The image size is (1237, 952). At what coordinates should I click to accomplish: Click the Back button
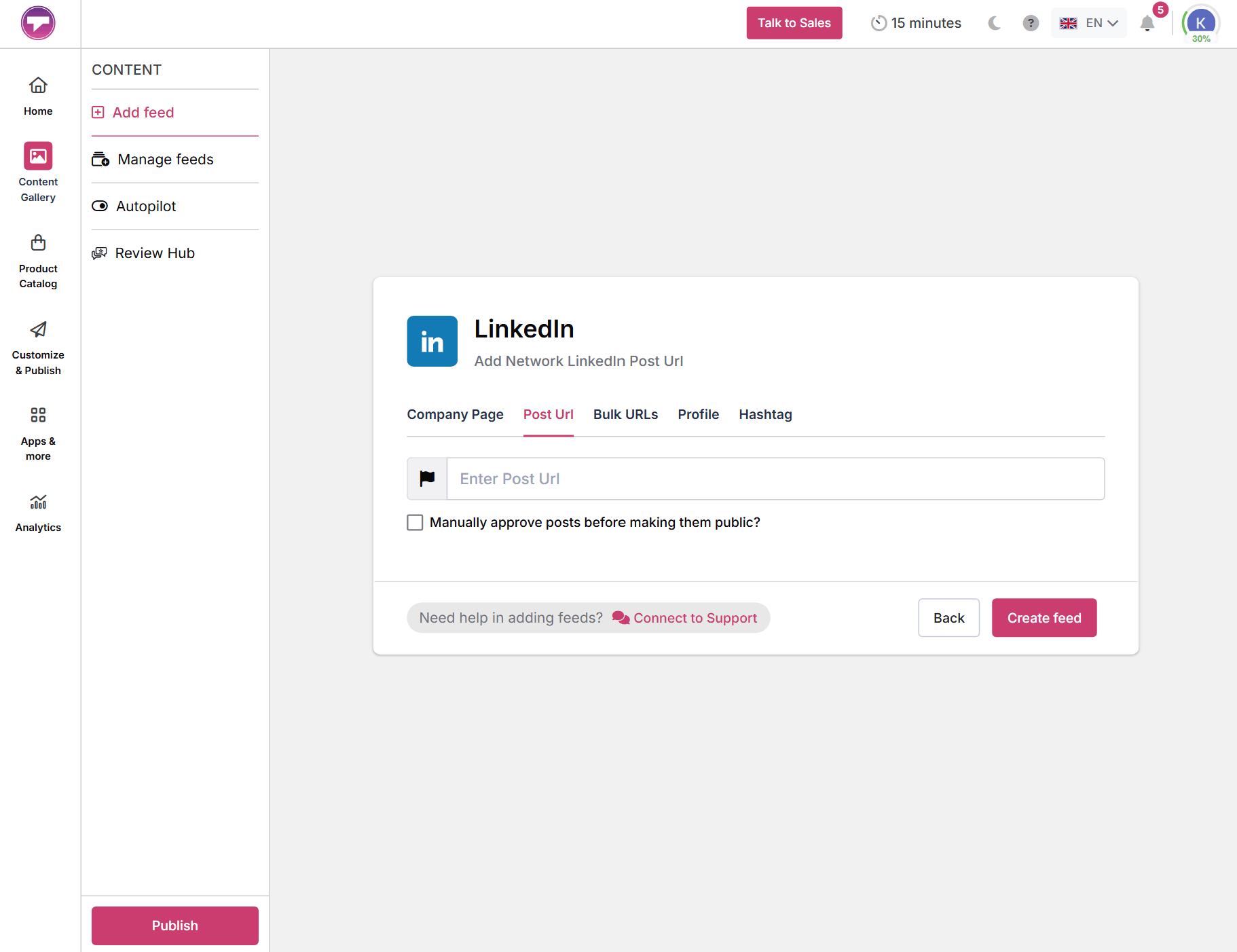[949, 618]
